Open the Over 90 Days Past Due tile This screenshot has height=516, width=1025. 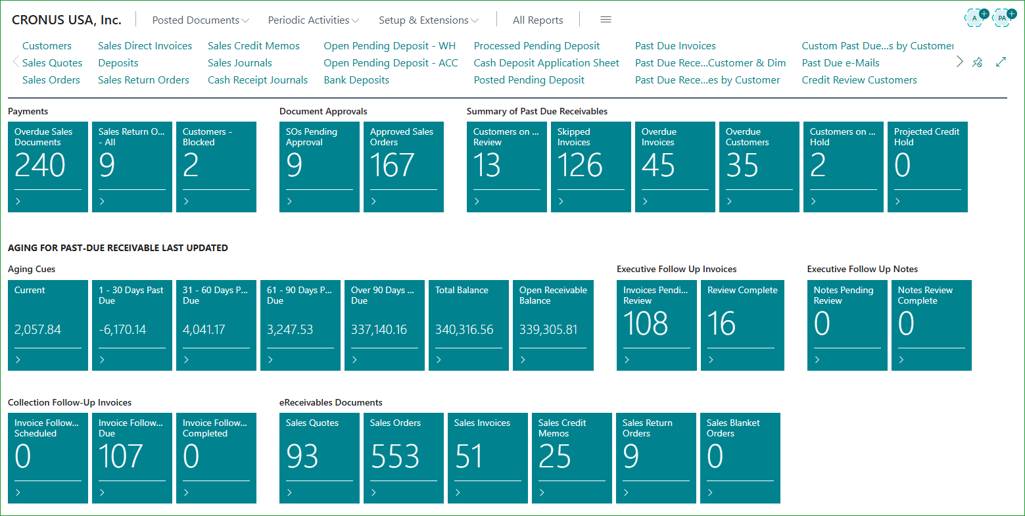[384, 325]
